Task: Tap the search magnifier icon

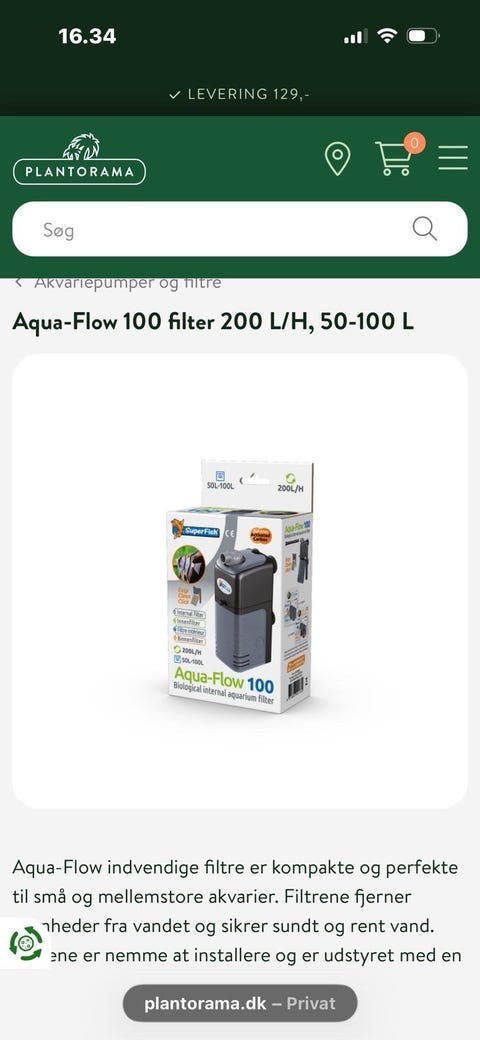Action: pyautogui.click(x=424, y=228)
